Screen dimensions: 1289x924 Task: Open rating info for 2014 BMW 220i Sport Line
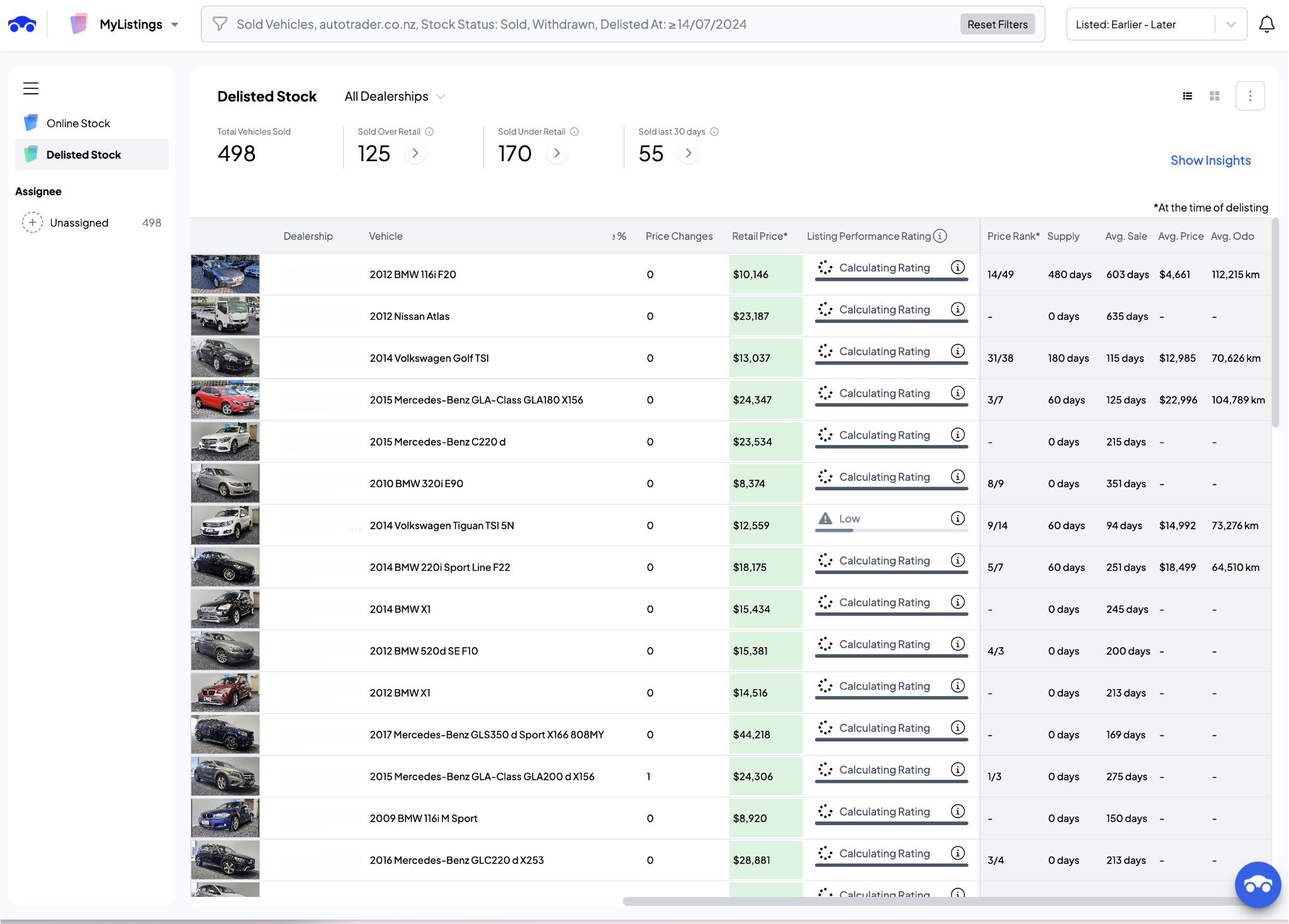(x=958, y=560)
